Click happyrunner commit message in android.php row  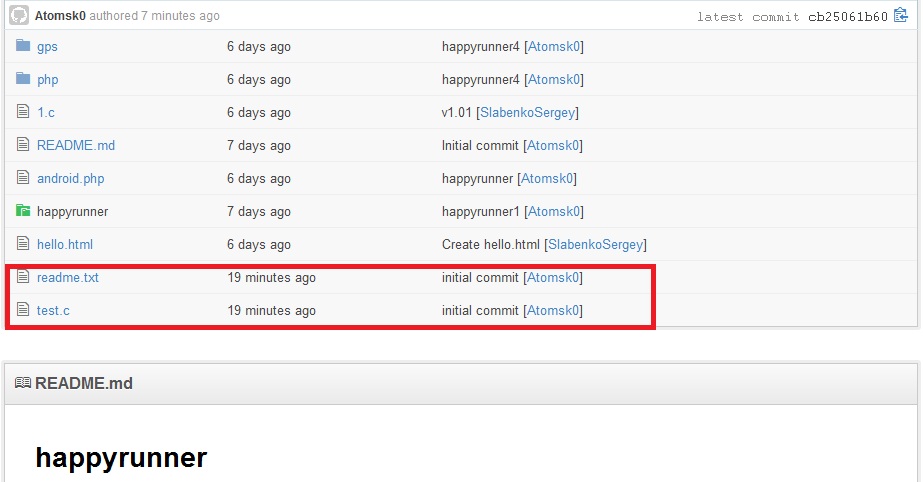(477, 179)
